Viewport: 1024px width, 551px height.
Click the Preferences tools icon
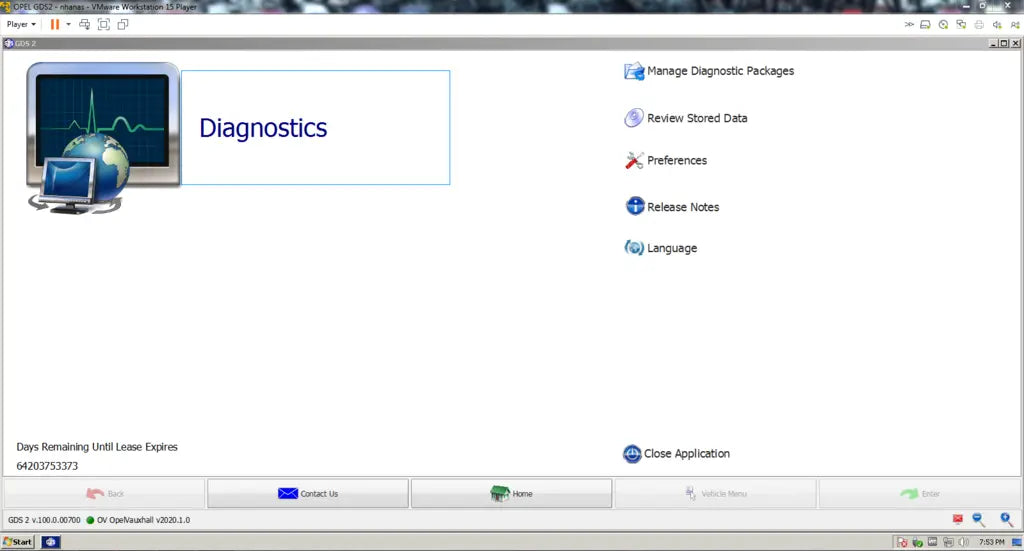click(634, 160)
